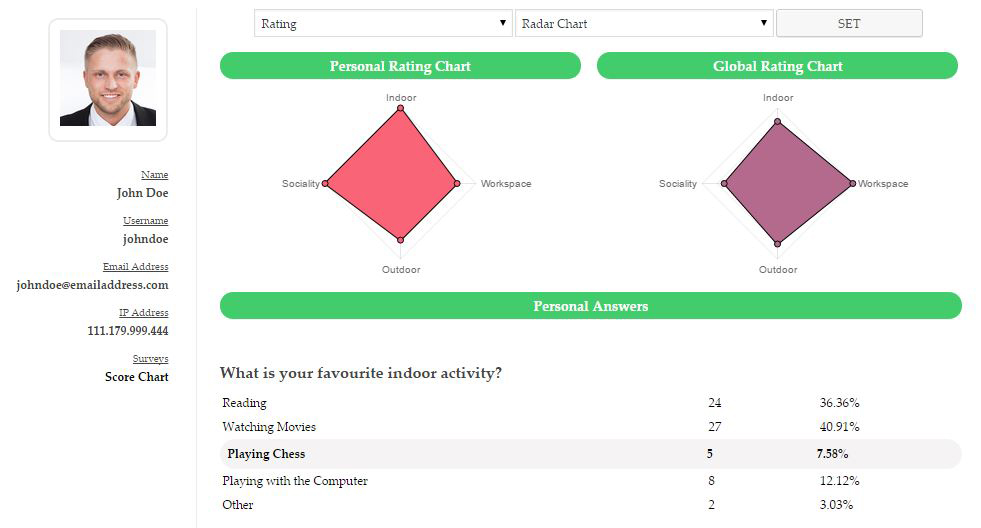Viewport: 981px width, 528px height.
Task: Select the Personal Rating Chart header
Action: [x=400, y=66]
